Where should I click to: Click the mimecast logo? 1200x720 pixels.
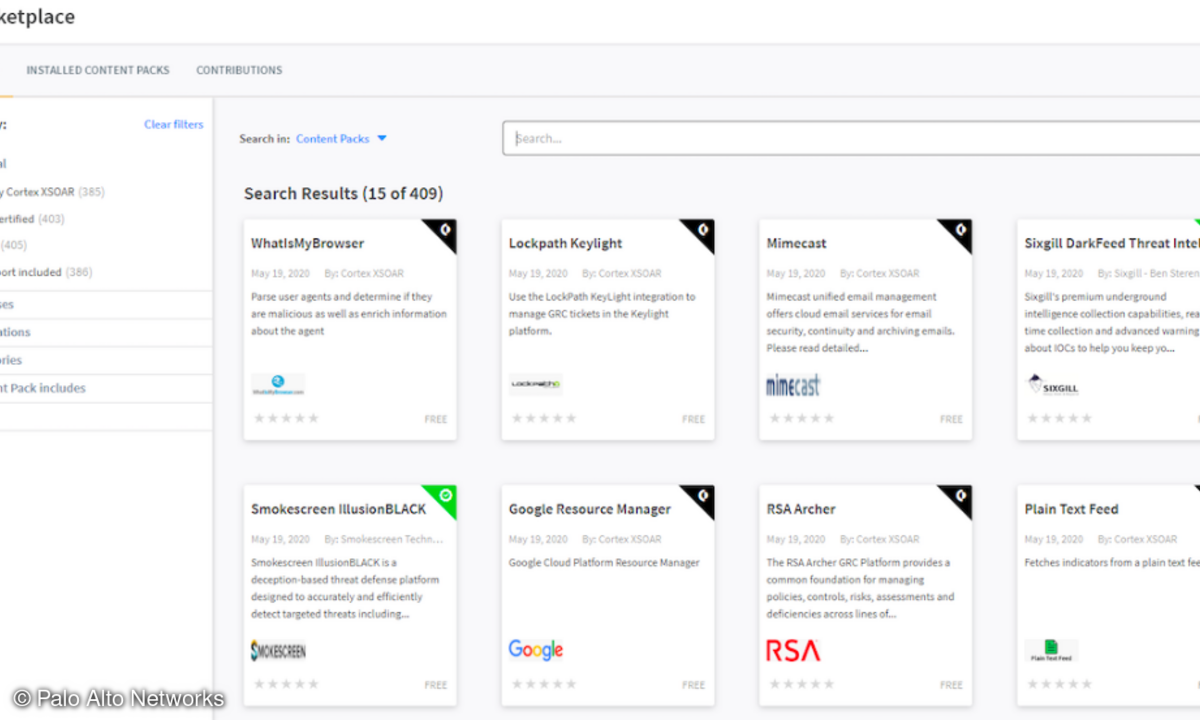(793, 385)
